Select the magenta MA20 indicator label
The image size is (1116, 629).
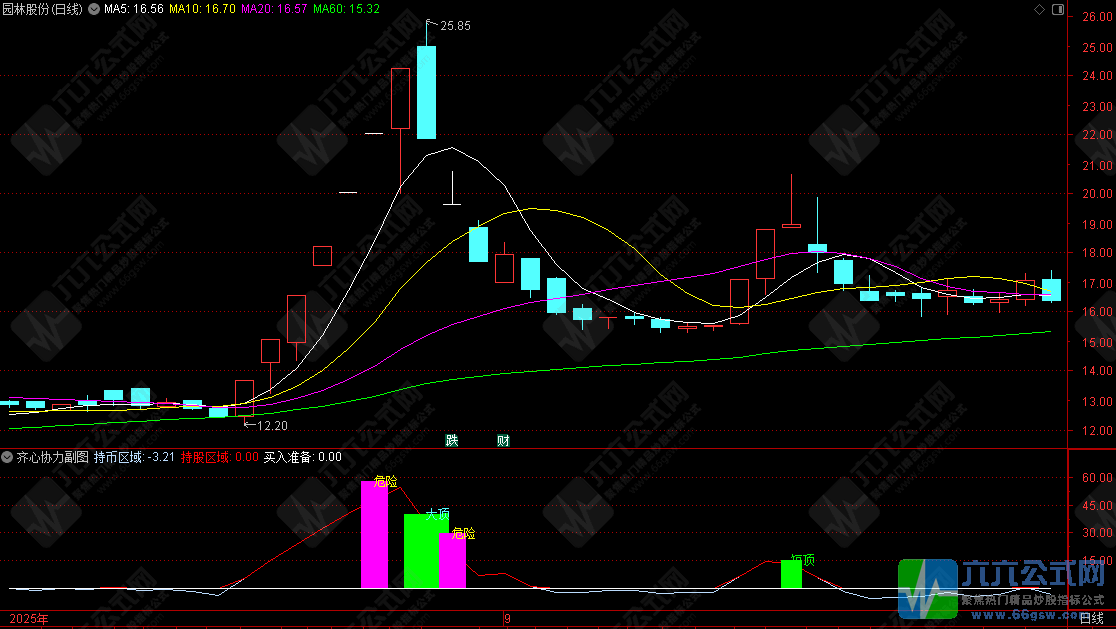pos(273,9)
